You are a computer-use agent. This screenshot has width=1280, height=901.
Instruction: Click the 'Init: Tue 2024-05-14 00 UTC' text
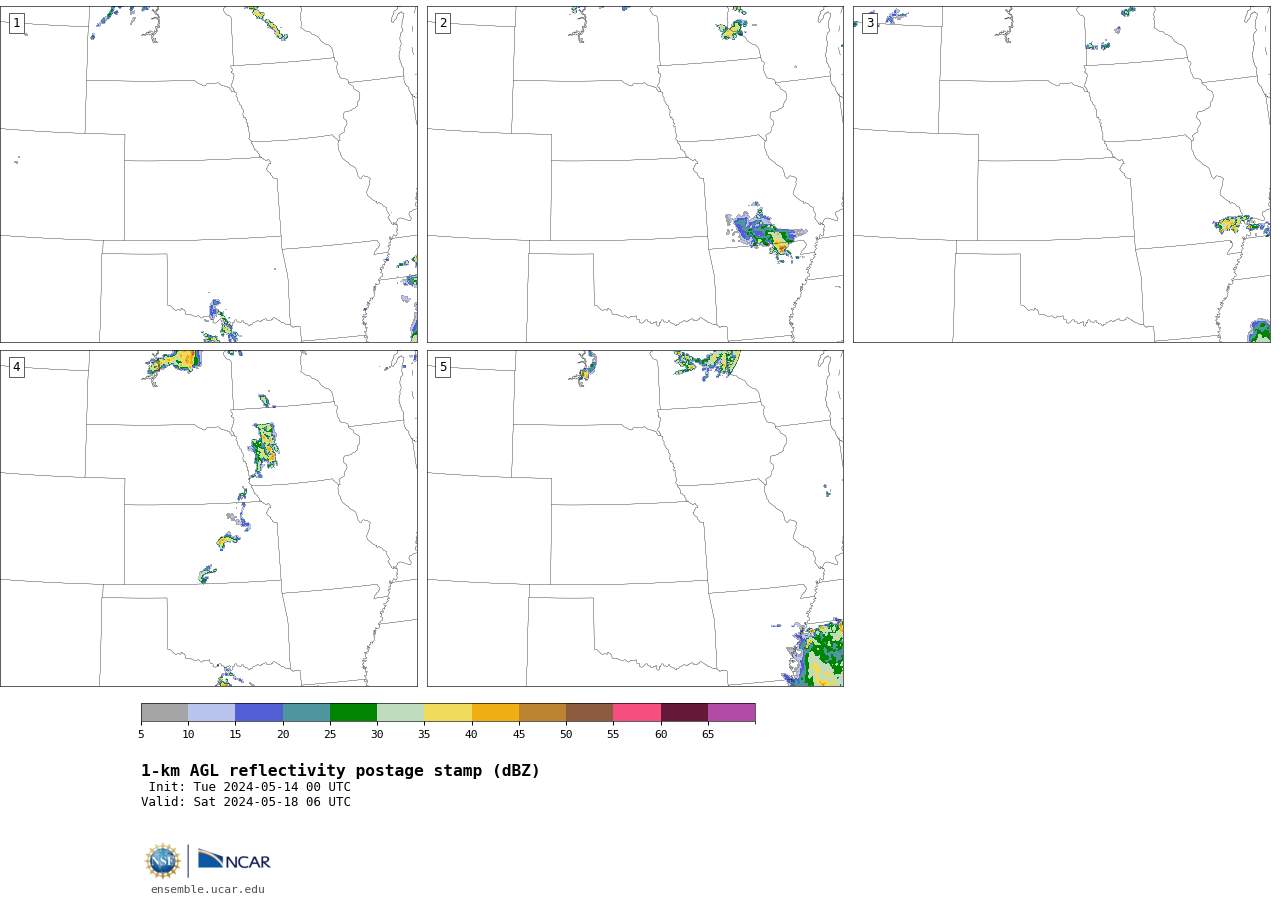point(250,787)
